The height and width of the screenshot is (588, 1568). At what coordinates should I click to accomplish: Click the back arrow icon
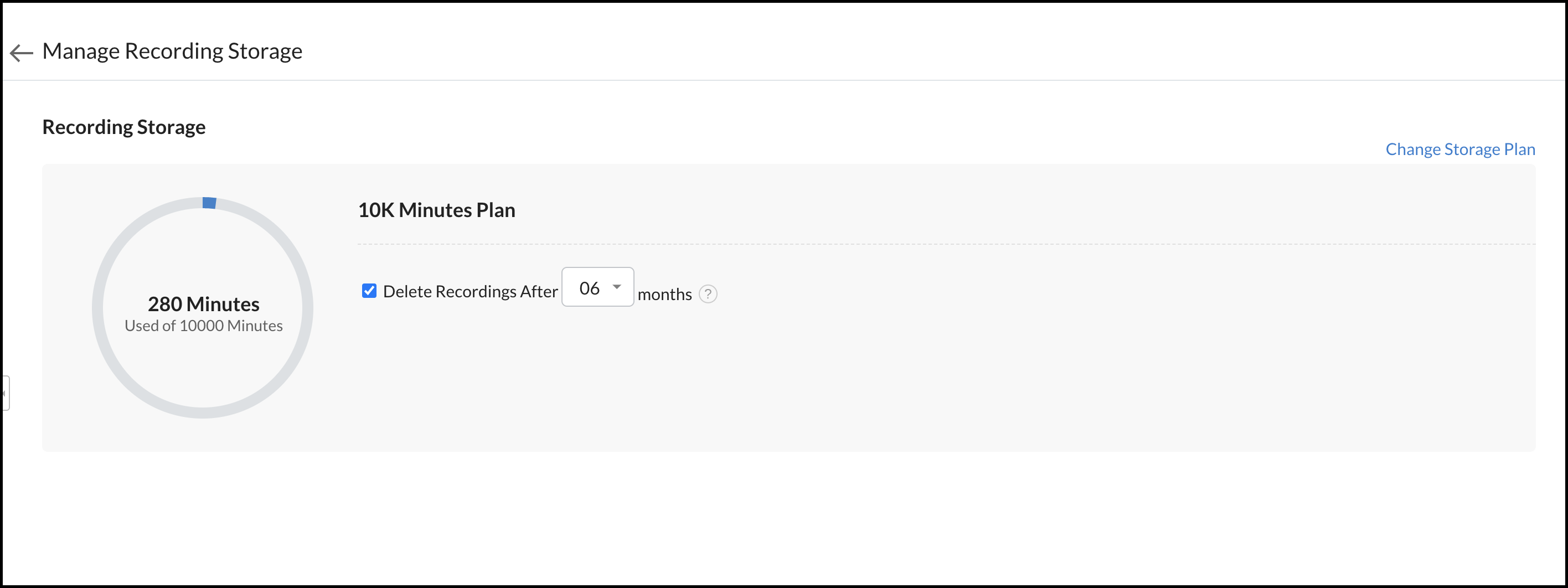pyautogui.click(x=21, y=53)
